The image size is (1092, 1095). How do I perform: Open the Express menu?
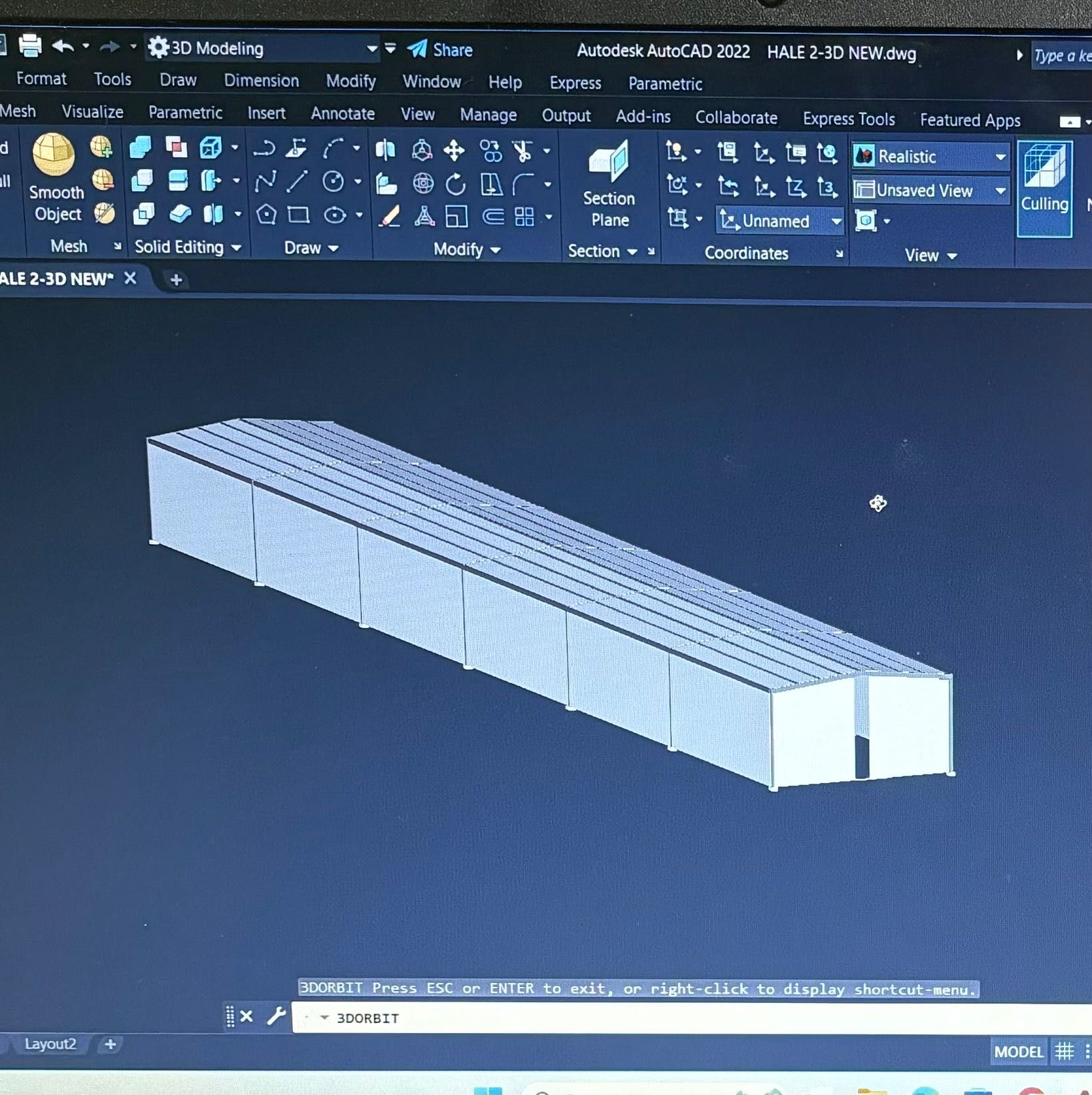[x=575, y=83]
